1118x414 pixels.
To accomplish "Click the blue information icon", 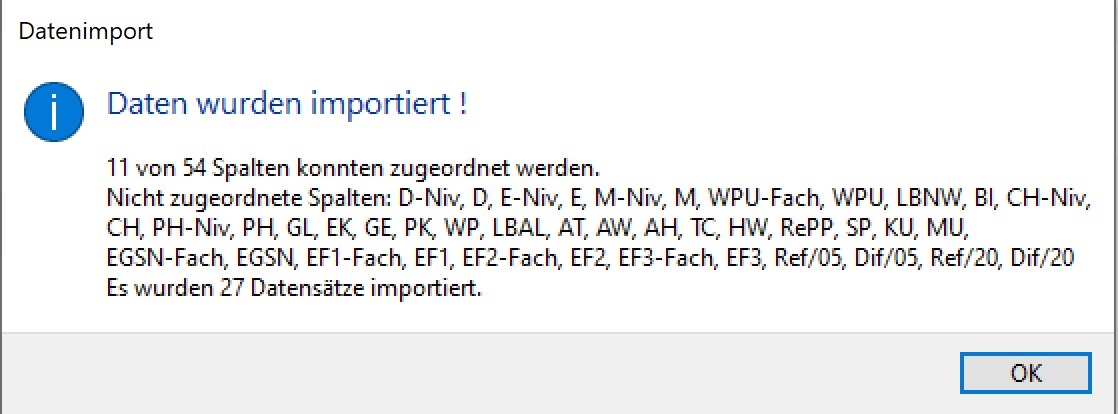I will pos(54,112).
